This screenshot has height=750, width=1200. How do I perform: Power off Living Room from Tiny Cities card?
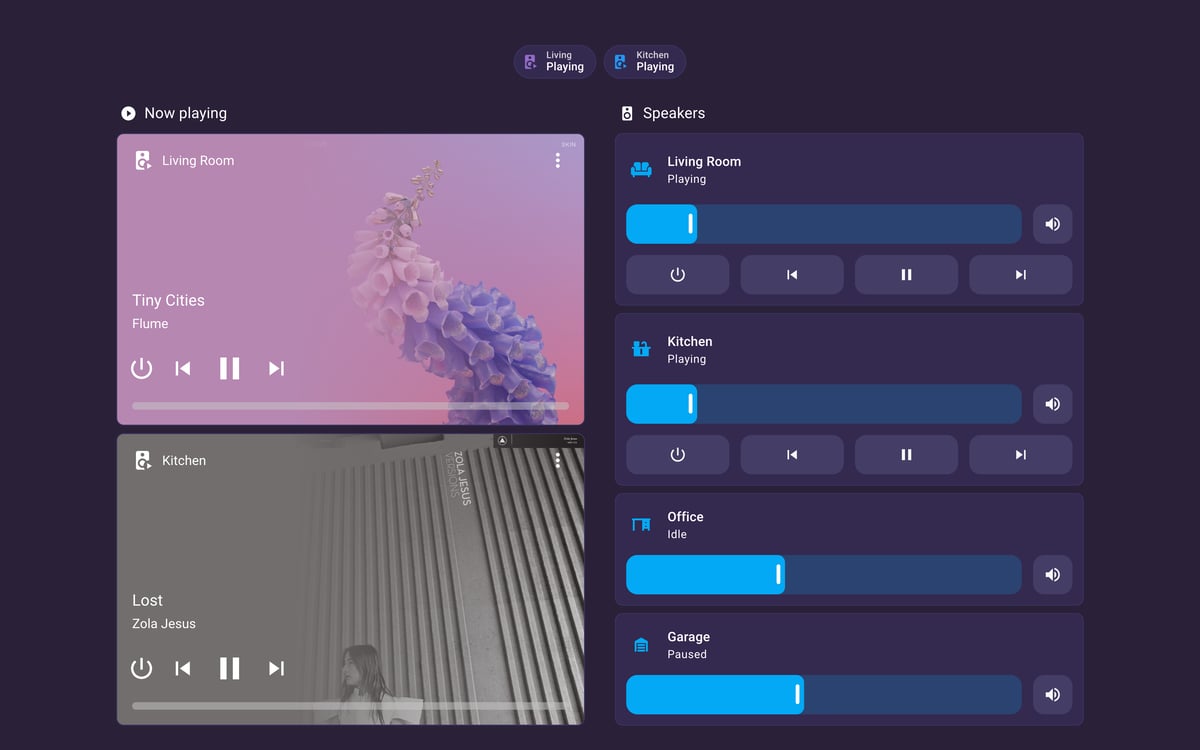(142, 368)
